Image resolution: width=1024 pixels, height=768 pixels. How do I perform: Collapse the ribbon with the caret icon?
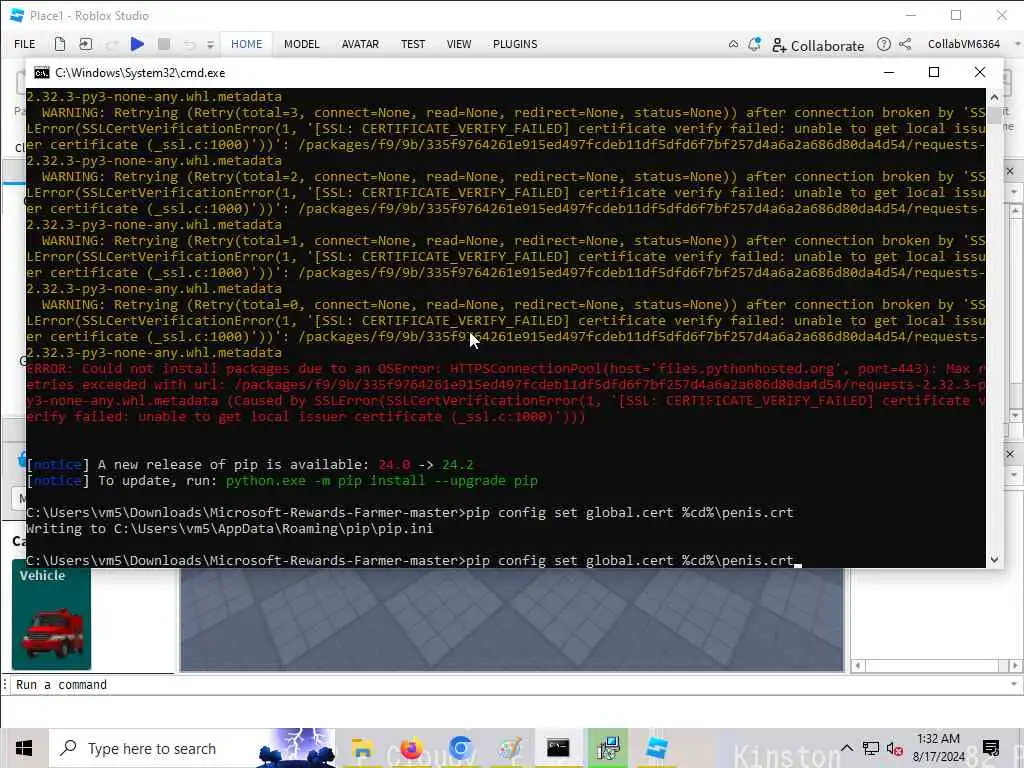733,44
